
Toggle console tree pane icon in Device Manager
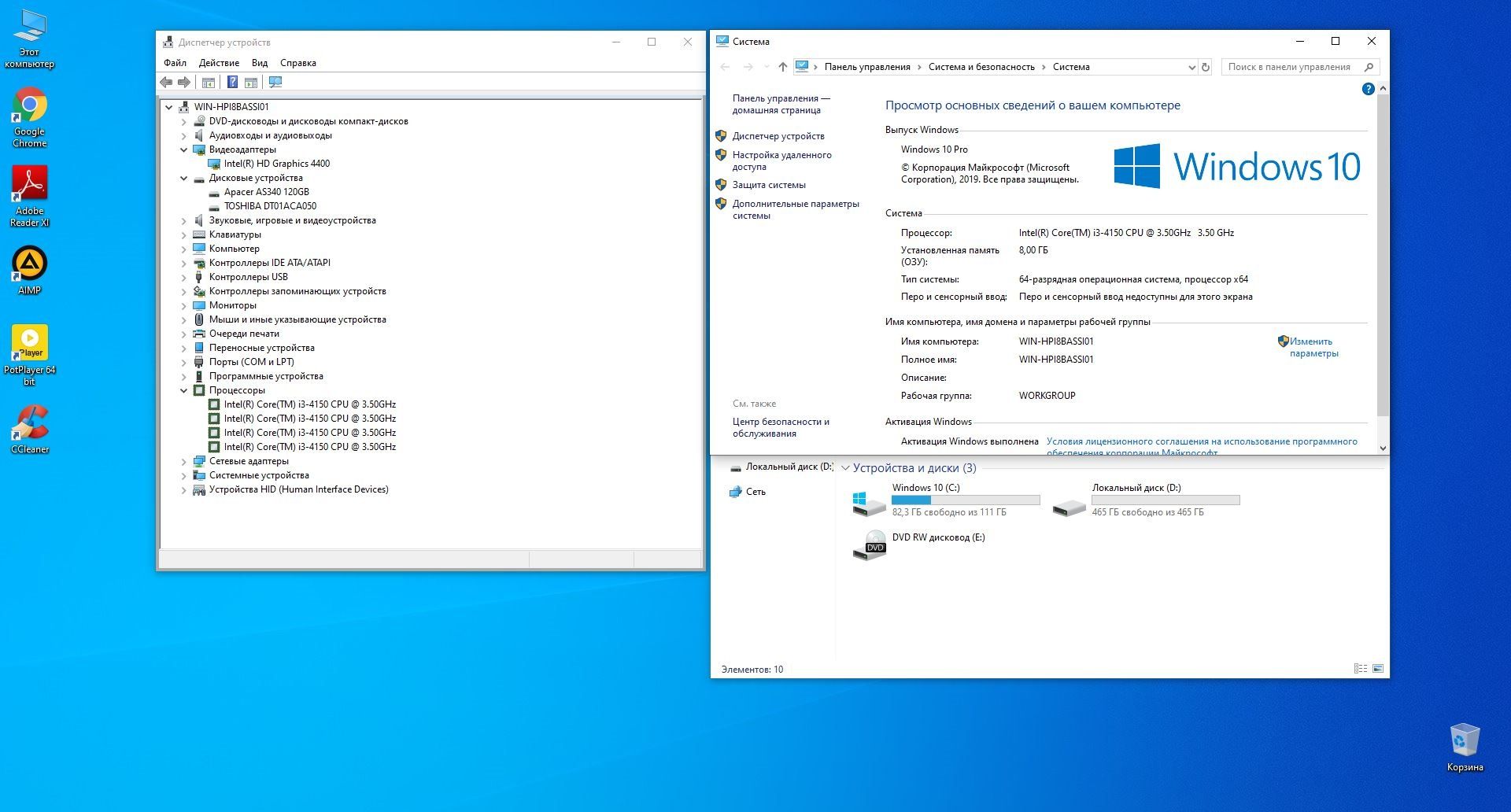click(x=209, y=82)
